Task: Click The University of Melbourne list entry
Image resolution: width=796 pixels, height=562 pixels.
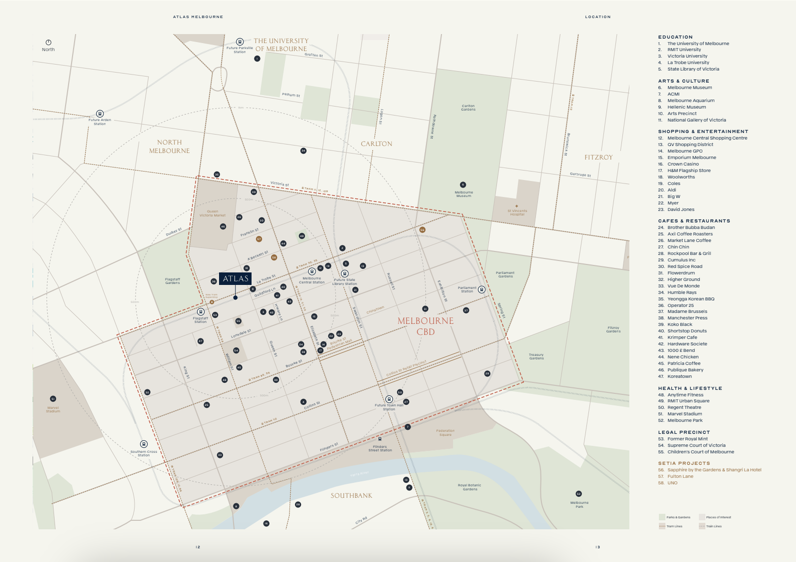Action: [698, 44]
